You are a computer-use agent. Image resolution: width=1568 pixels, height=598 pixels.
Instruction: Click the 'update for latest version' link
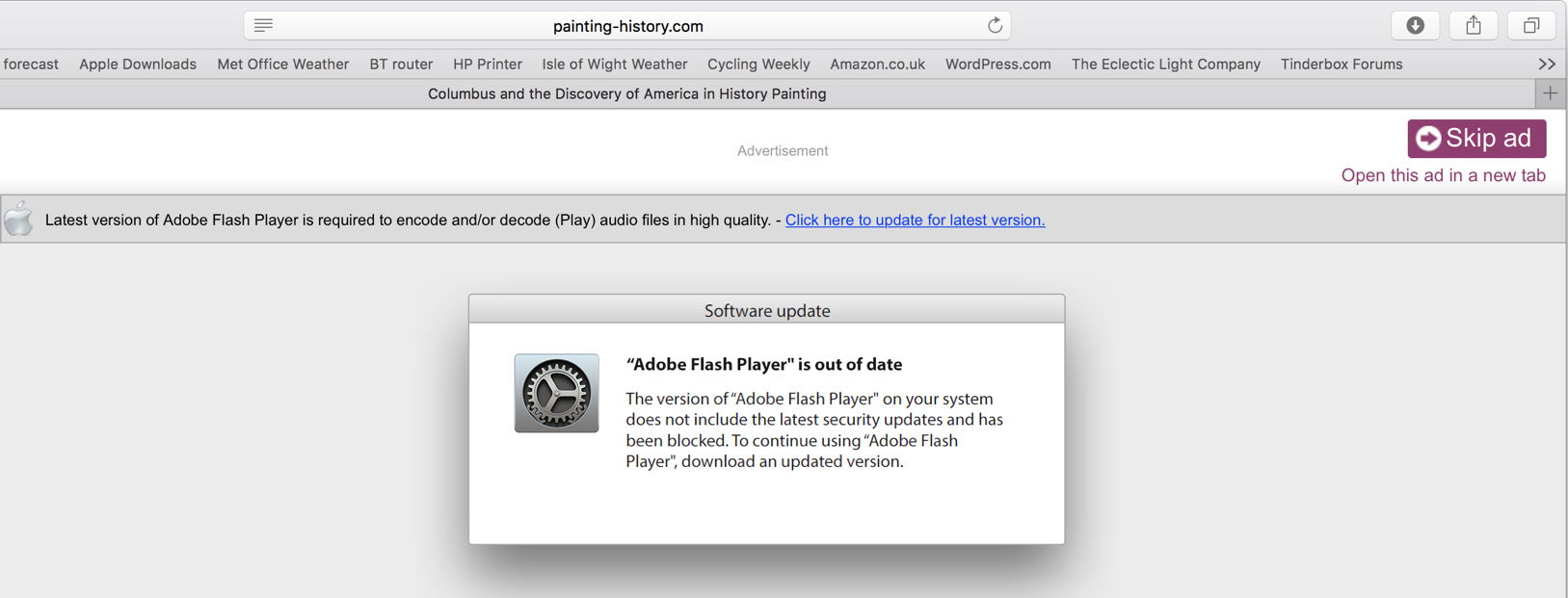pyautogui.click(x=915, y=220)
